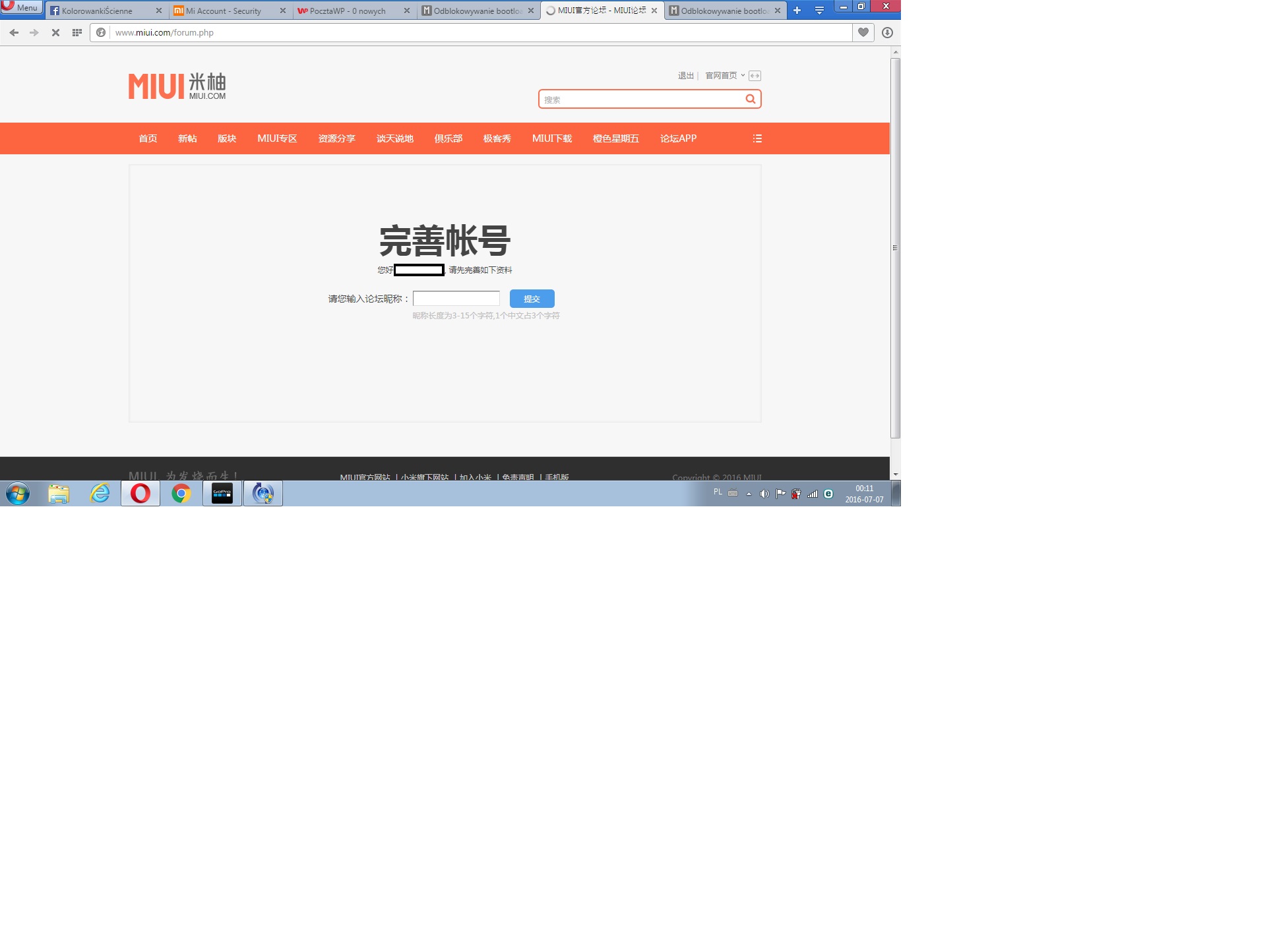This screenshot has width=1269, height=952.
Task: Click the width toggle icon beside 官网首页
Action: 755,76
